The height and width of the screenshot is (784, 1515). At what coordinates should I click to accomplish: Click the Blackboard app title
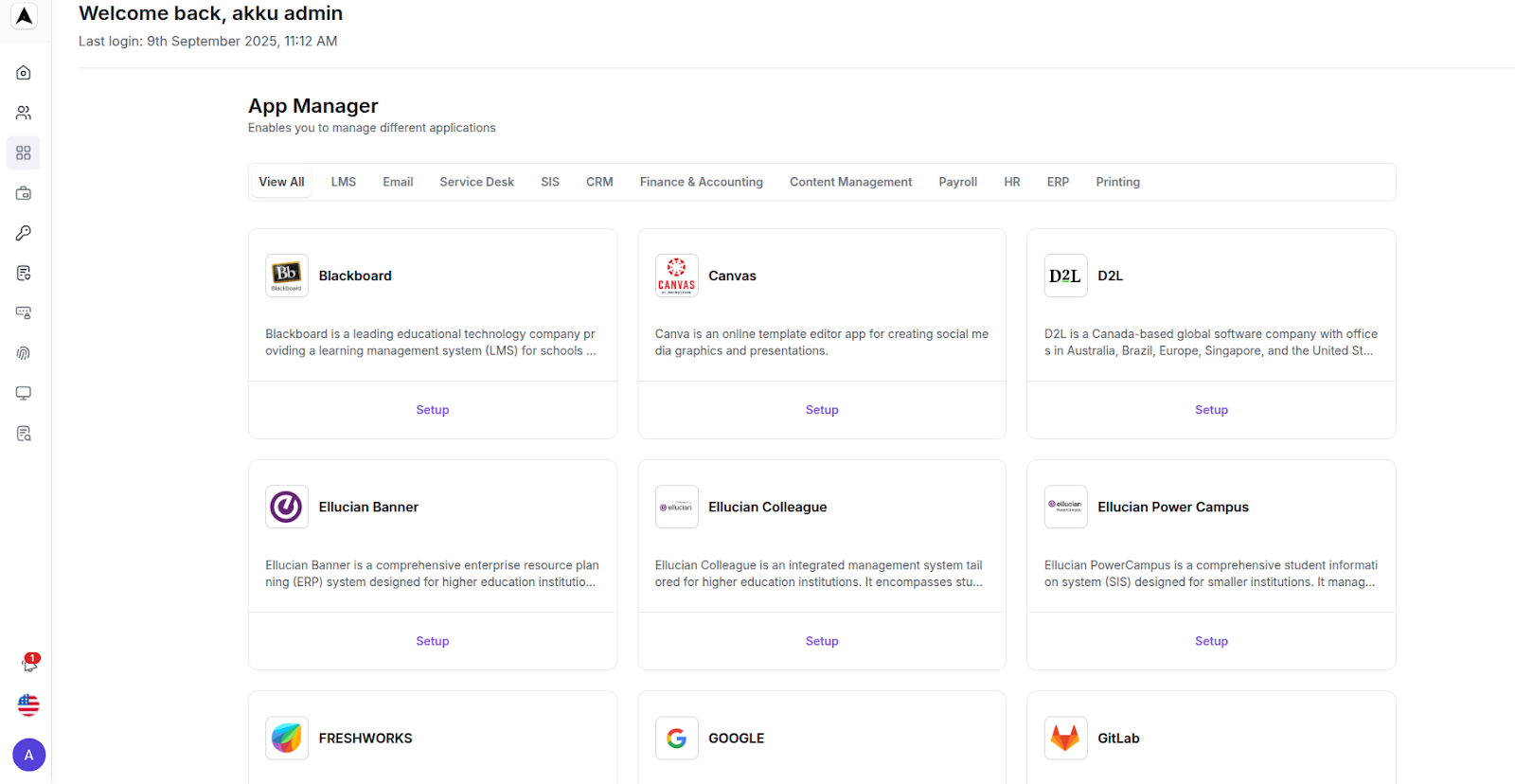coord(355,276)
